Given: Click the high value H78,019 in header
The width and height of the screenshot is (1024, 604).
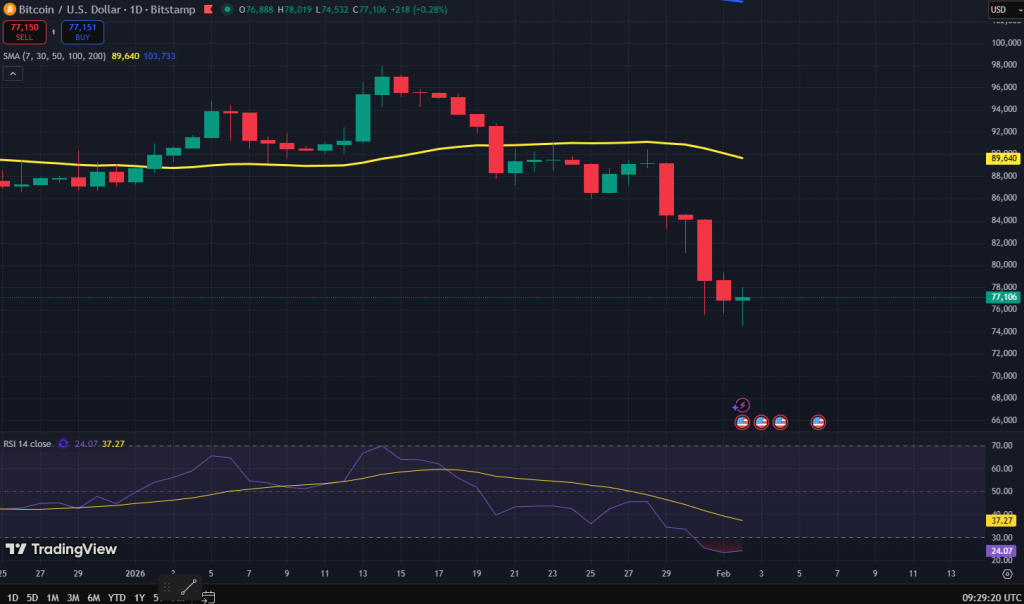Looking at the screenshot, I should [294, 10].
